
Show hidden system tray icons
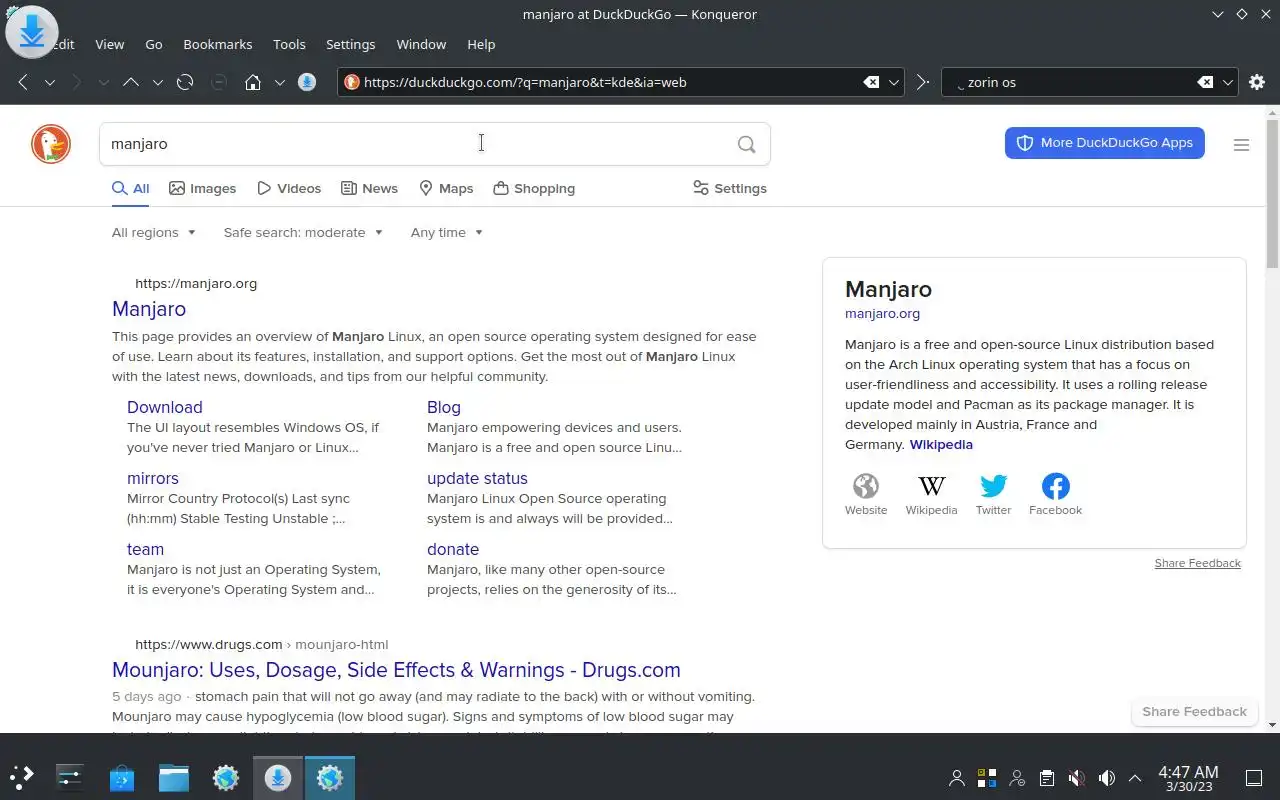[1135, 777]
